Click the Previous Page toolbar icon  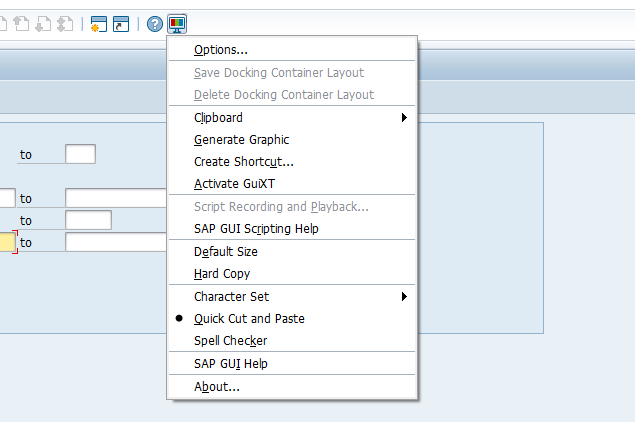21,24
